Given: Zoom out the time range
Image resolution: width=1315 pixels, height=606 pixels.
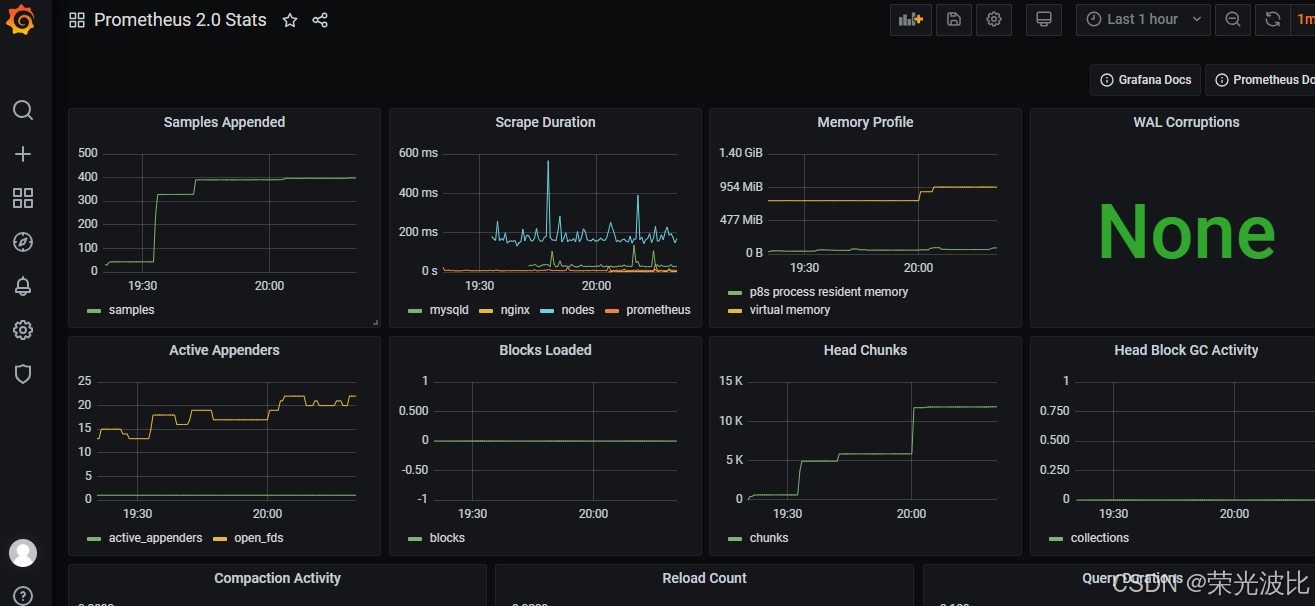Looking at the screenshot, I should 1233,19.
